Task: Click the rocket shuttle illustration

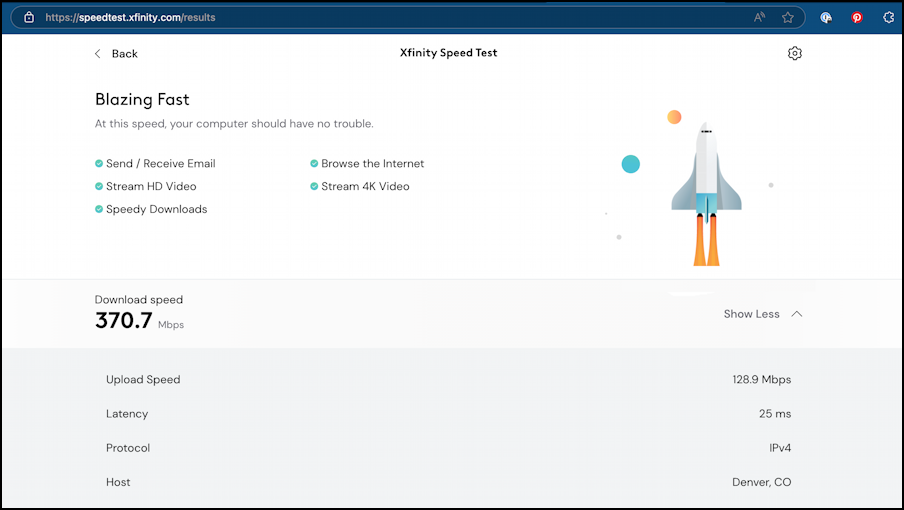Action: click(706, 194)
